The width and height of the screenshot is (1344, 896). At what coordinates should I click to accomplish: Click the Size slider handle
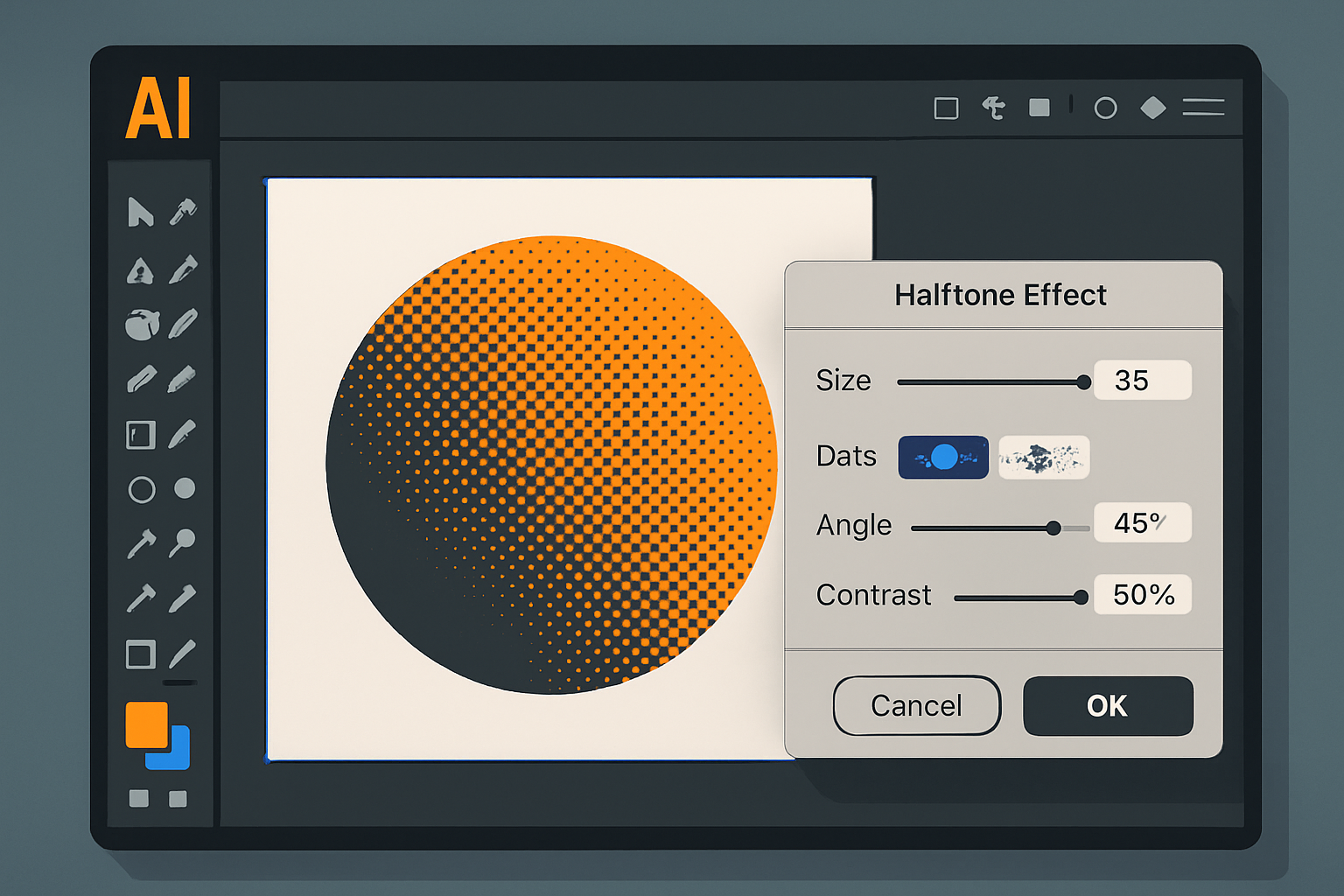[x=1083, y=382]
